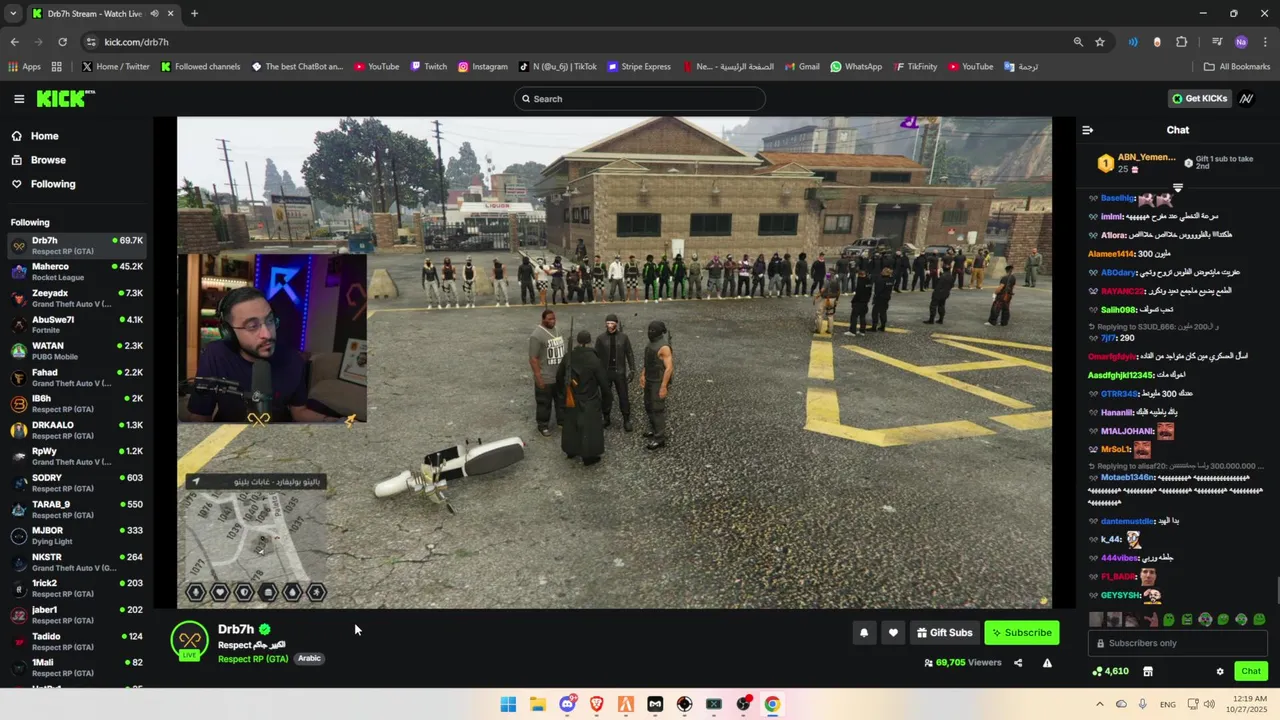Select the Following sidebar item
The width and height of the screenshot is (1280, 720).
click(52, 184)
